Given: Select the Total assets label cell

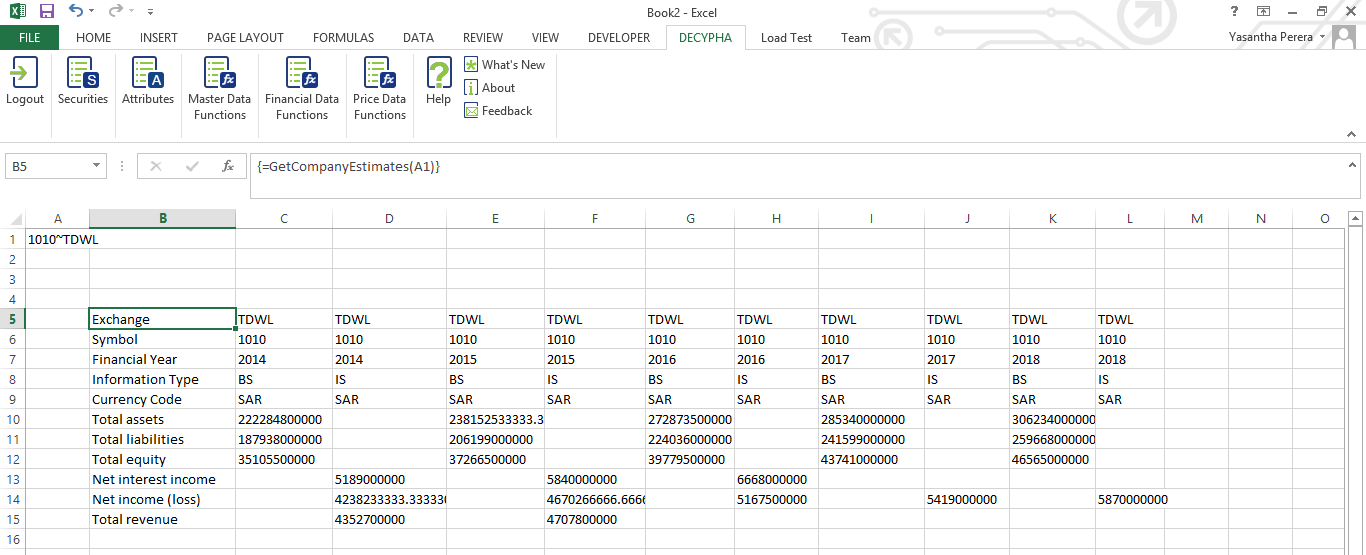Looking at the screenshot, I should click(x=162, y=419).
